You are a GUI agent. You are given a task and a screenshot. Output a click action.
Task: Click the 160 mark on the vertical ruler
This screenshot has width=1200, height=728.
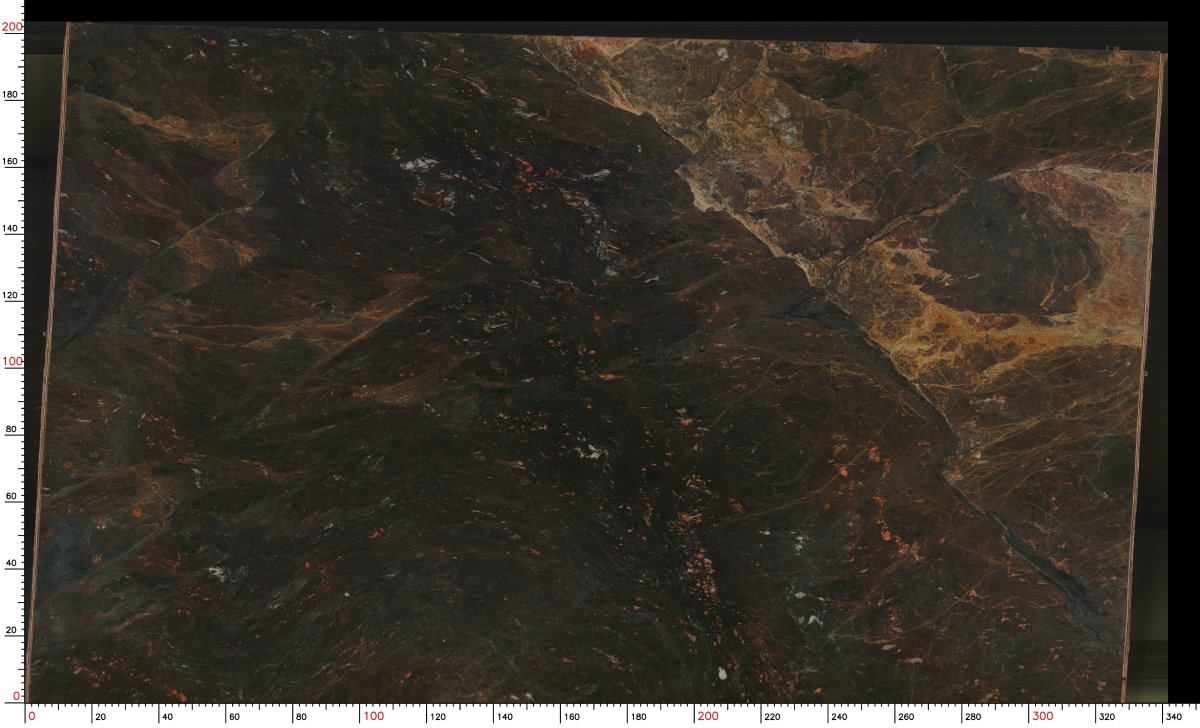click(x=12, y=162)
